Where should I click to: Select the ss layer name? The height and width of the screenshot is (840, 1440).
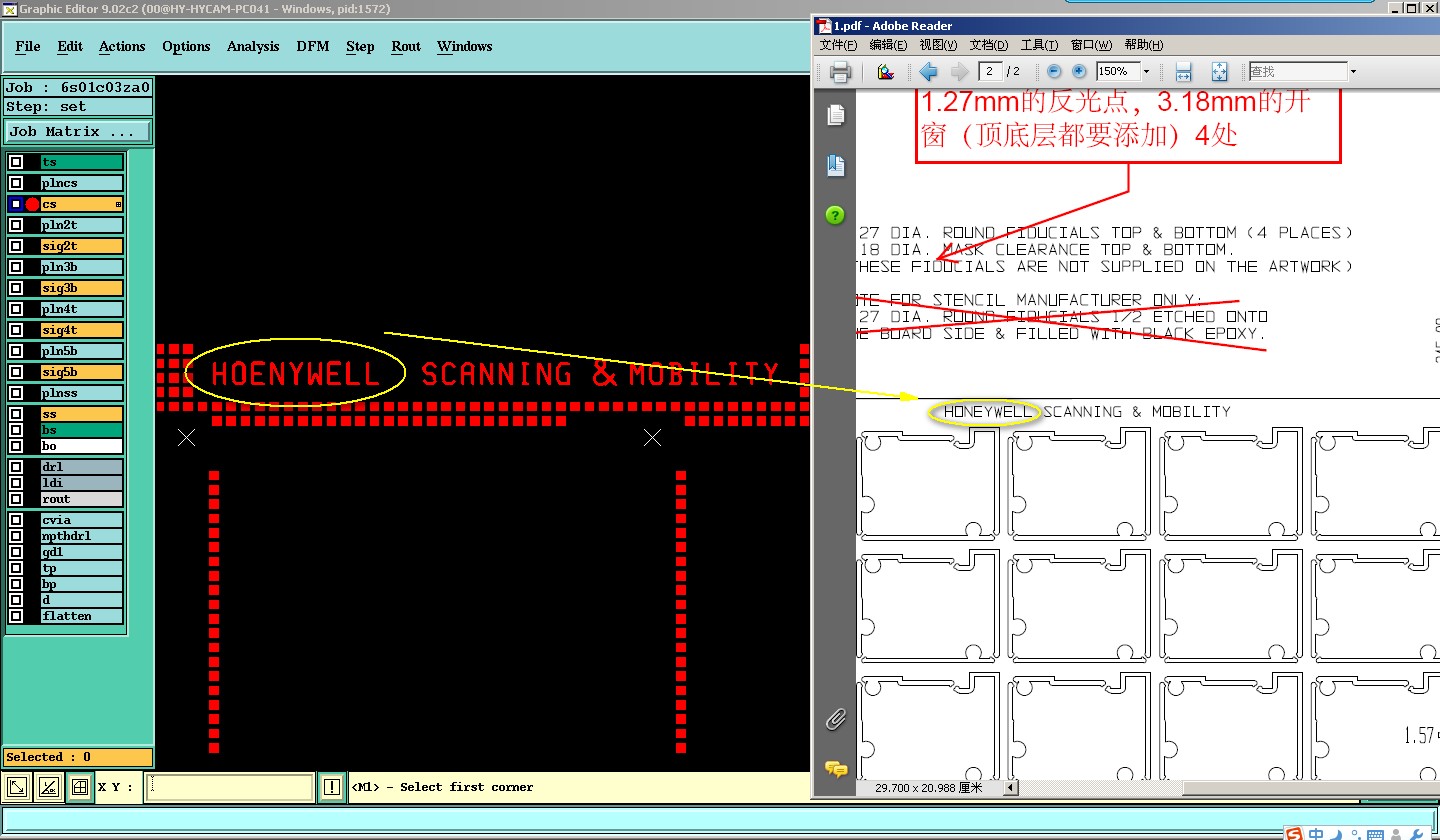pos(82,414)
